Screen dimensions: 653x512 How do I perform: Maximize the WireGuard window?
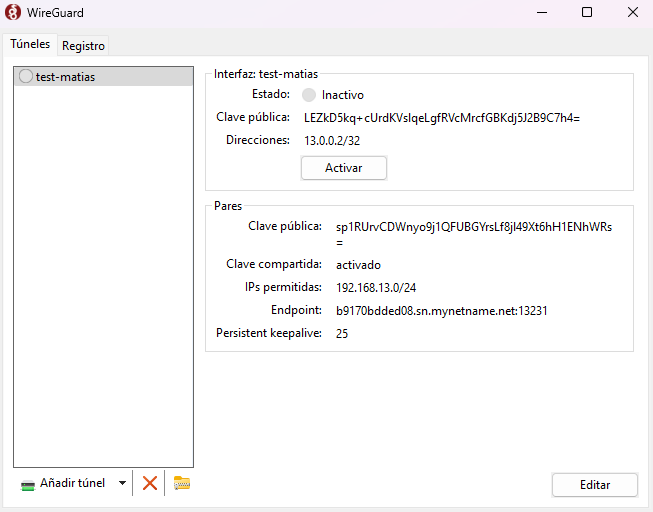(587, 13)
